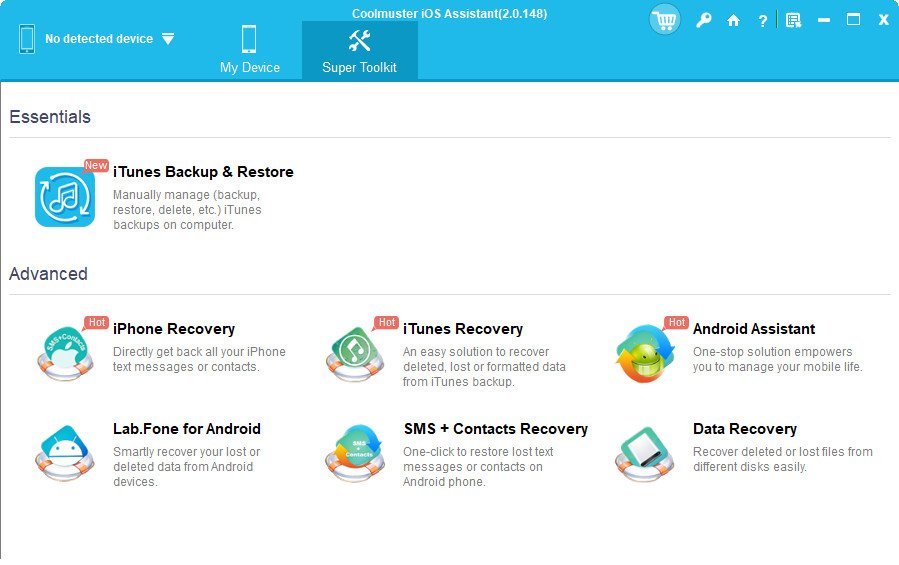
Task: Click the Lab.Fone for Android title
Action: tap(187, 428)
